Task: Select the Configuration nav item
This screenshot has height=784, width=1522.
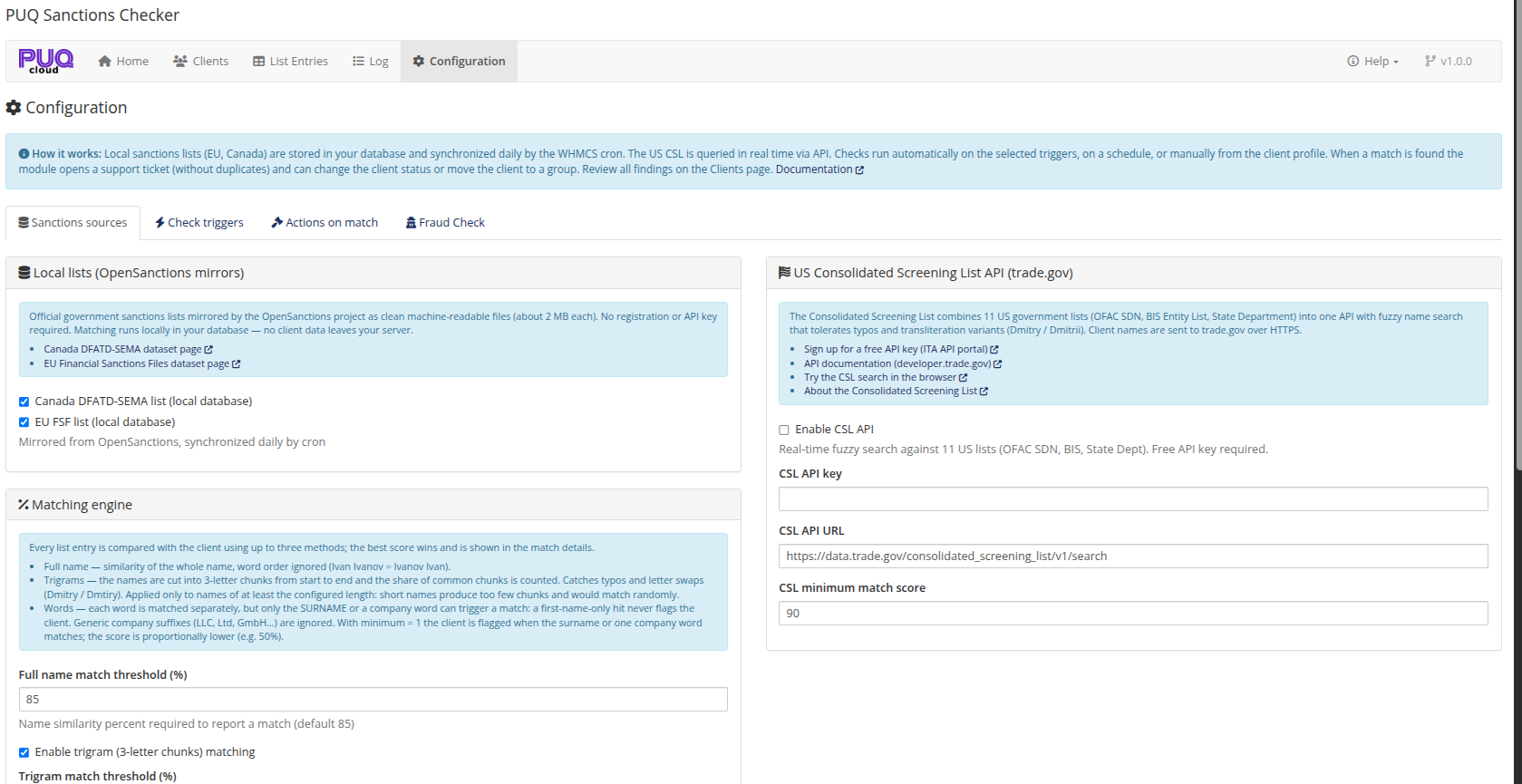Action: click(459, 61)
